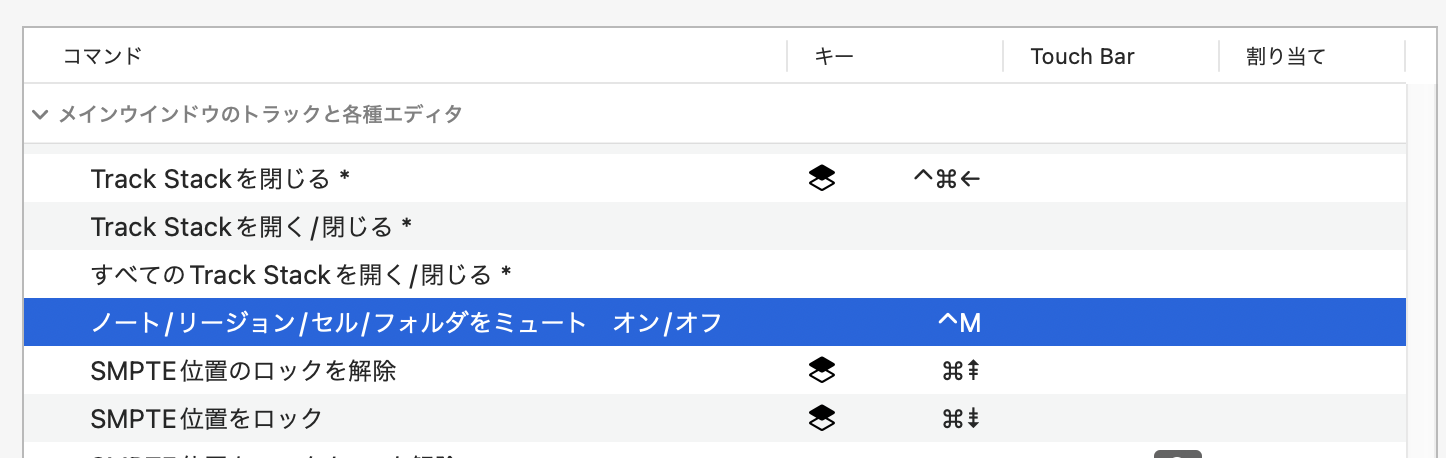
Task: Select すべてのTrack Stackを開く/閉じる command
Action: click(301, 274)
